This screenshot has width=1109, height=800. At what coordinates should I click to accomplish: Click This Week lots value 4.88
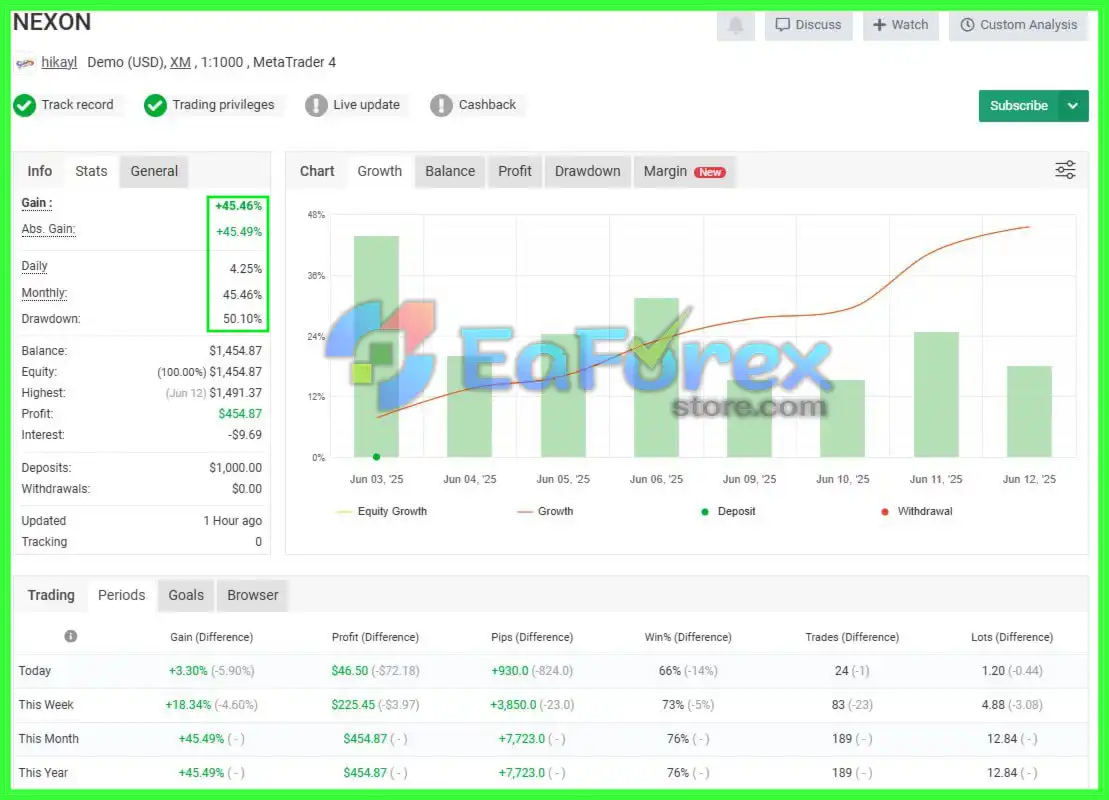click(993, 705)
